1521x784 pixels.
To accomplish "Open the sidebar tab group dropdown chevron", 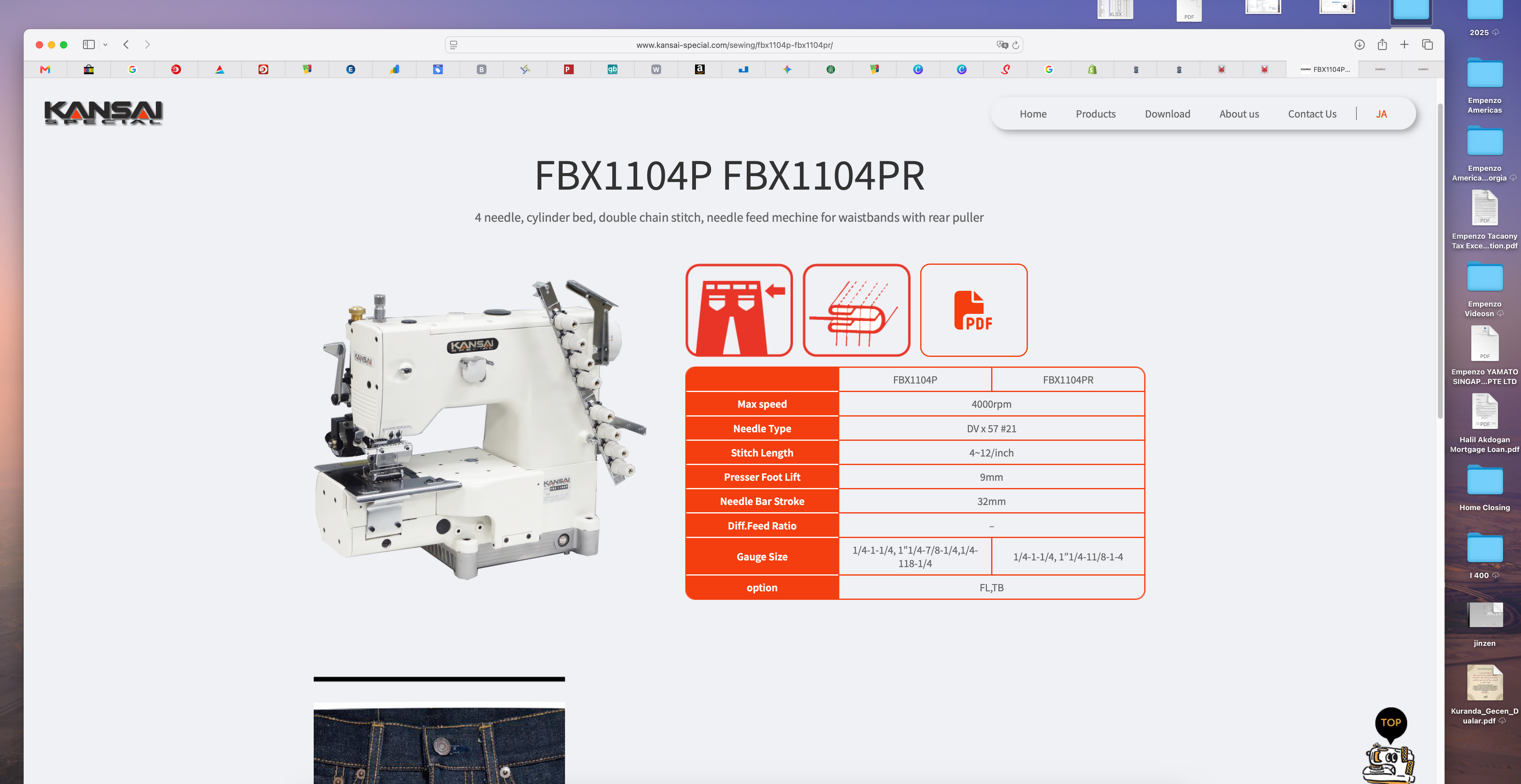I will click(105, 45).
